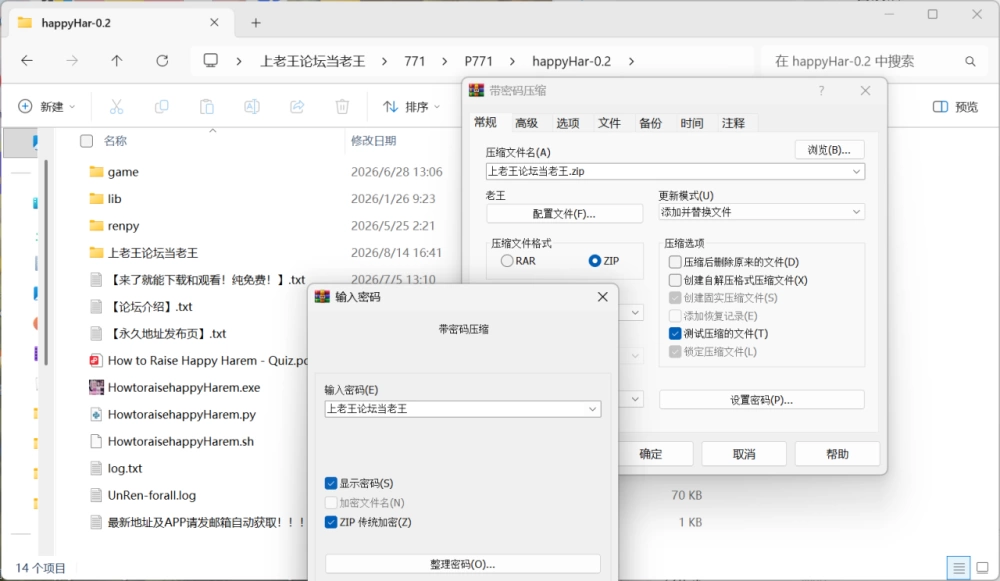The image size is (1000, 581).
Task: Go up one folder level
Action: click(x=117, y=61)
